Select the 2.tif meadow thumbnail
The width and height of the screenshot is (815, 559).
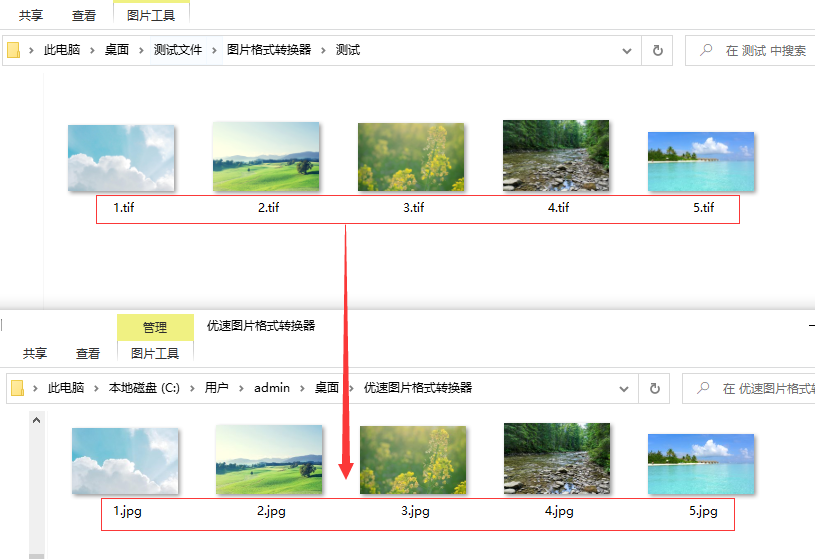[266, 157]
